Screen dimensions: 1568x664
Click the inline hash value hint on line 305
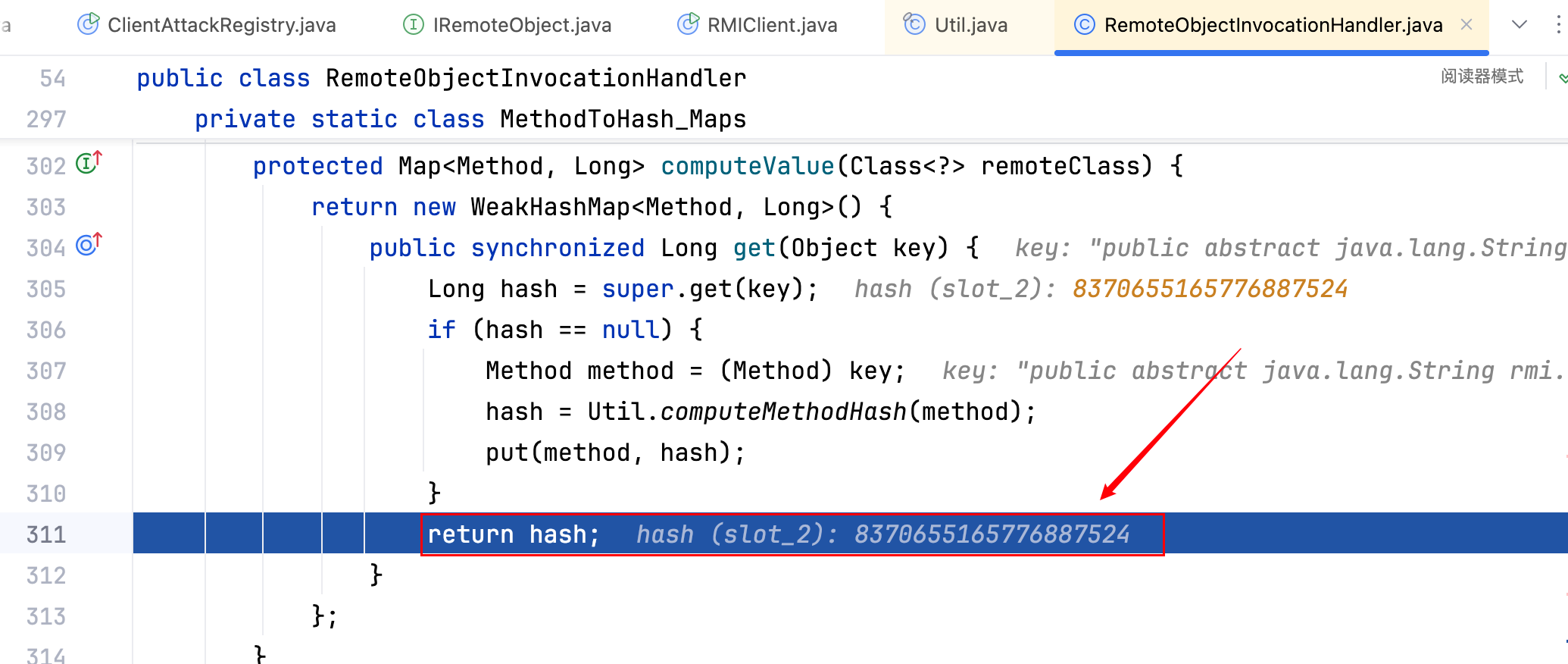click(1210, 289)
